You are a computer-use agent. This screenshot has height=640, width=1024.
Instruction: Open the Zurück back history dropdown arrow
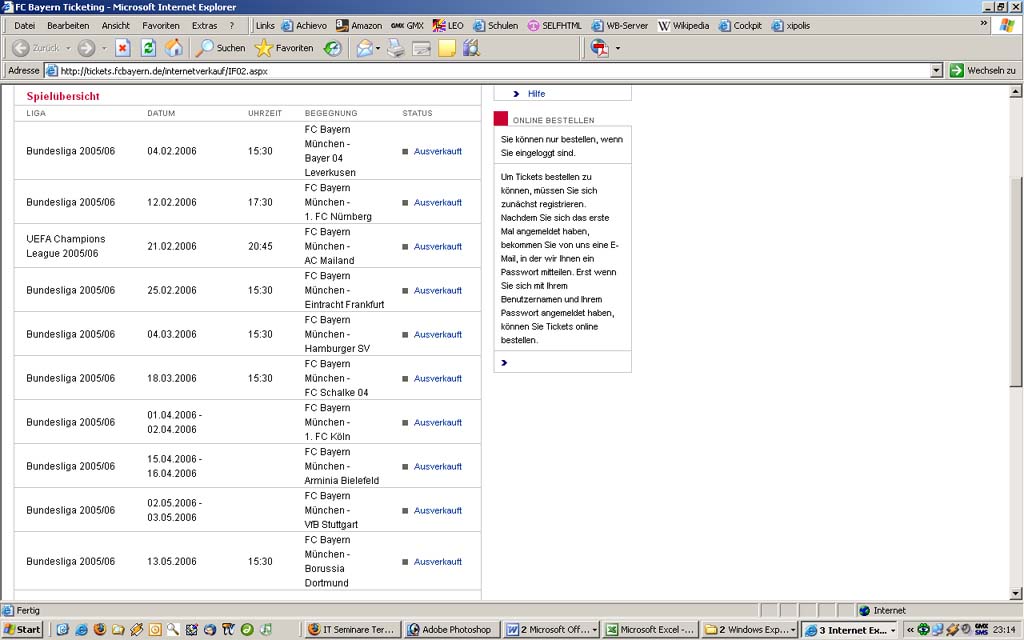68,48
